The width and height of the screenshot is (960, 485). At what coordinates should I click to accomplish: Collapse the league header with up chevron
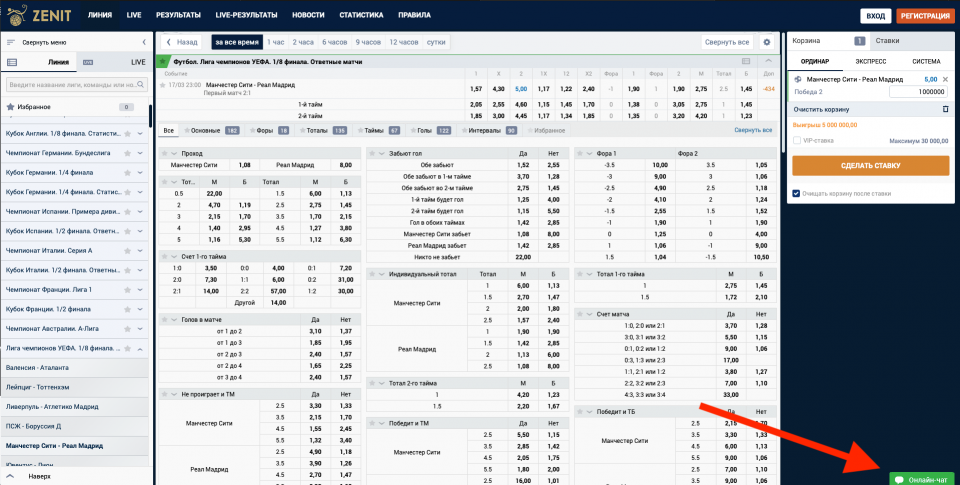768,61
